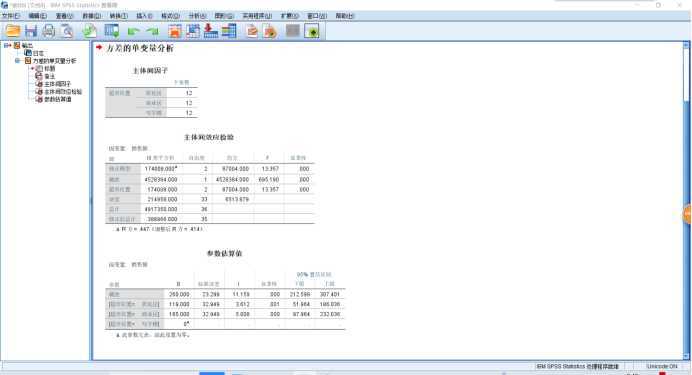The width and height of the screenshot is (692, 375).
Task: Select the 185.000 B cell
Action: click(179, 314)
